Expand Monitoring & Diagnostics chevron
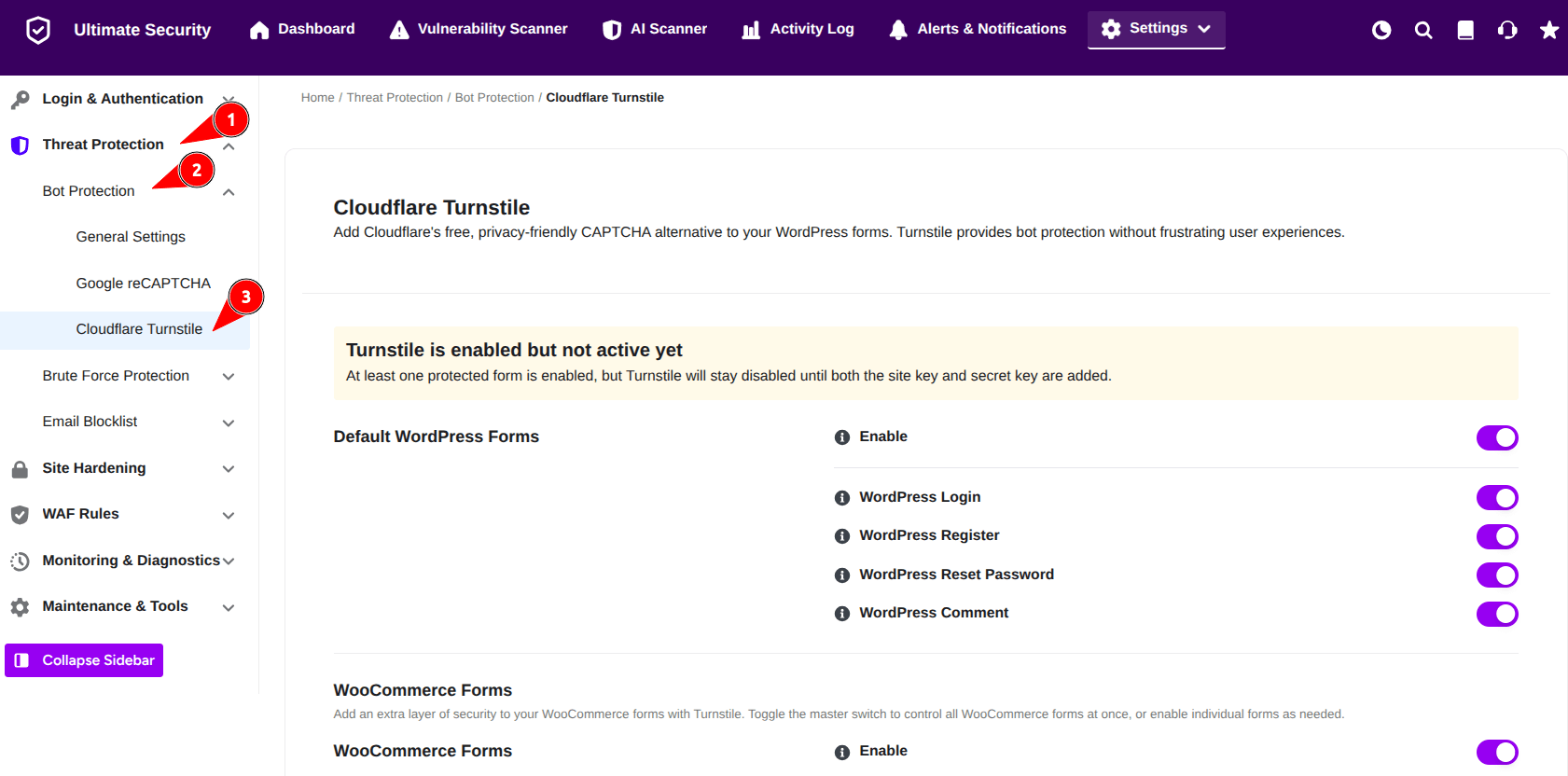1568x776 pixels. (x=229, y=561)
